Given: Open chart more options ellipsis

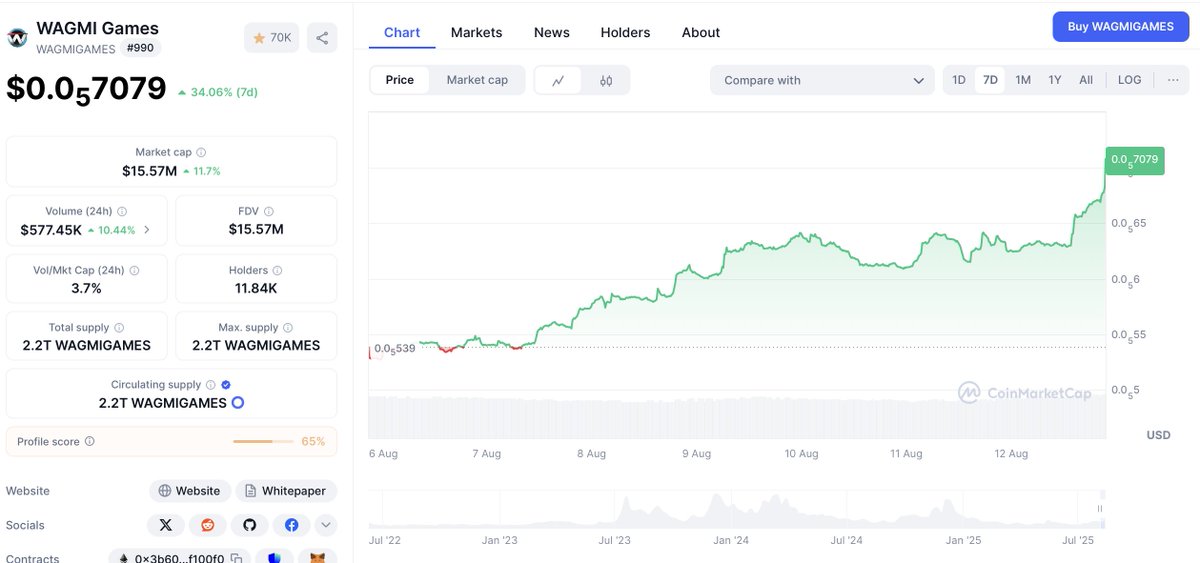Looking at the screenshot, I should pos(1173,80).
